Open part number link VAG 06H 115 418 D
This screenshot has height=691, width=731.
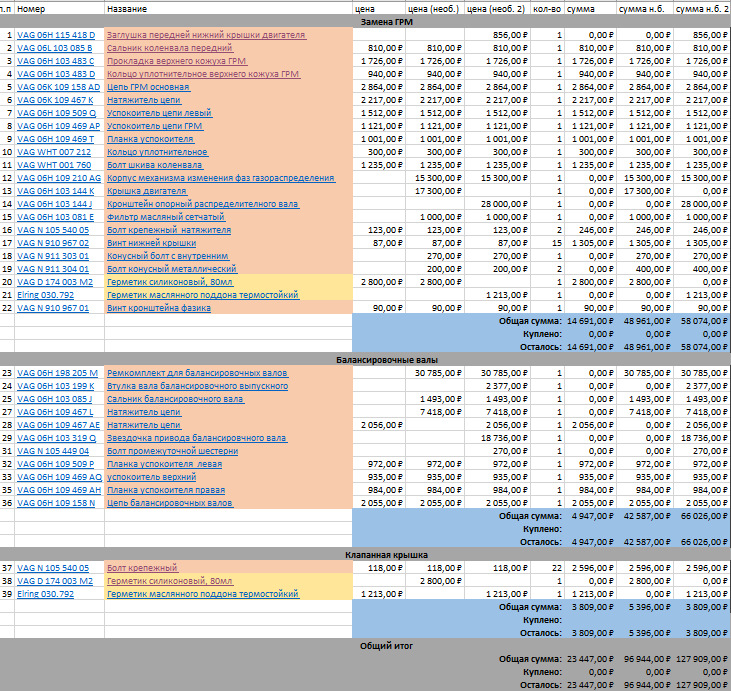point(56,35)
